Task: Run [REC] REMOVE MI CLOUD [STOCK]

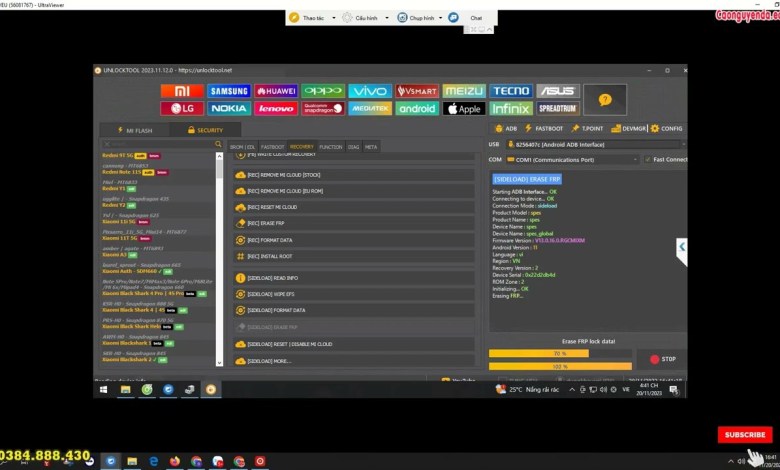Action: (354, 175)
